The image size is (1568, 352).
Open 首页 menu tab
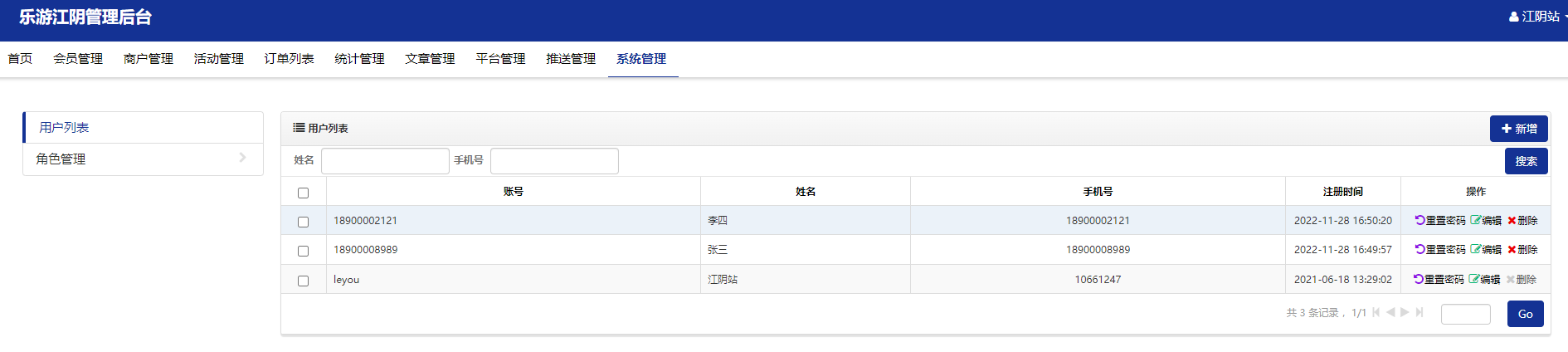click(20, 59)
